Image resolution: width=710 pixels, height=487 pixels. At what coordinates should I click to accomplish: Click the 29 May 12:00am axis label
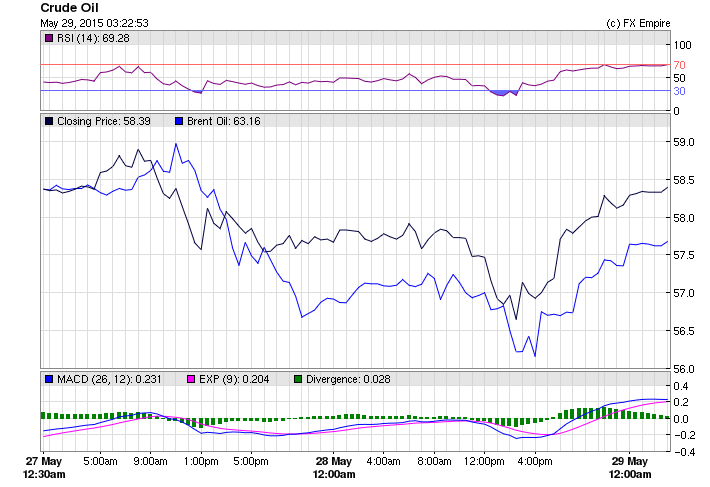631,468
